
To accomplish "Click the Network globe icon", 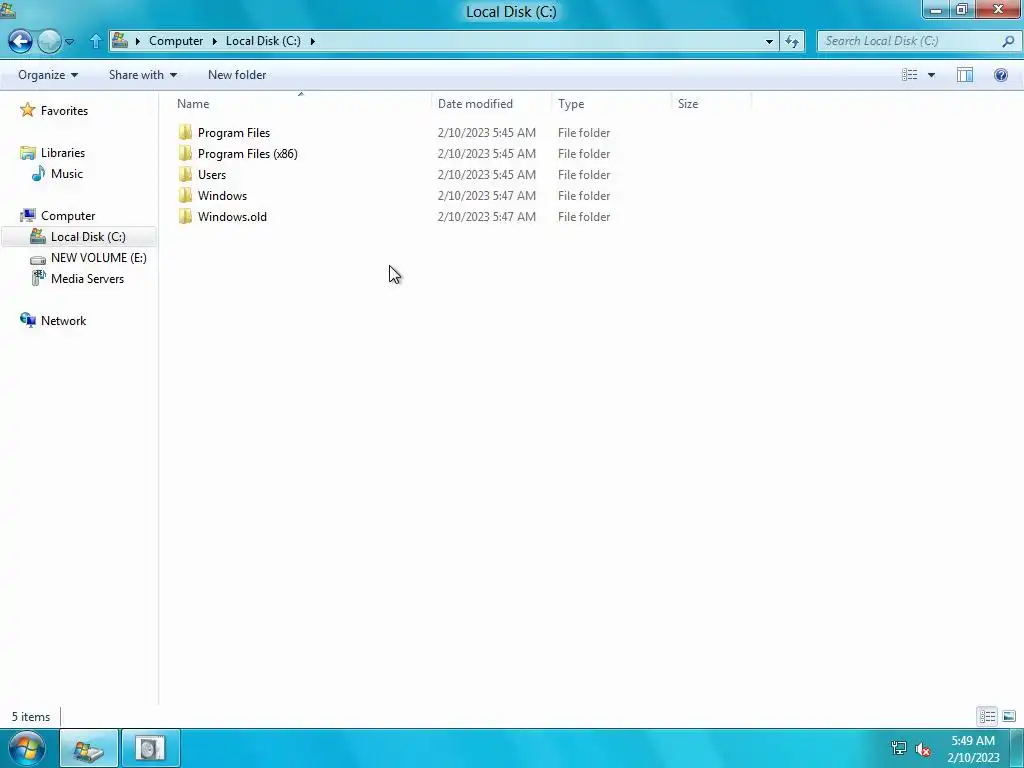I will point(27,320).
